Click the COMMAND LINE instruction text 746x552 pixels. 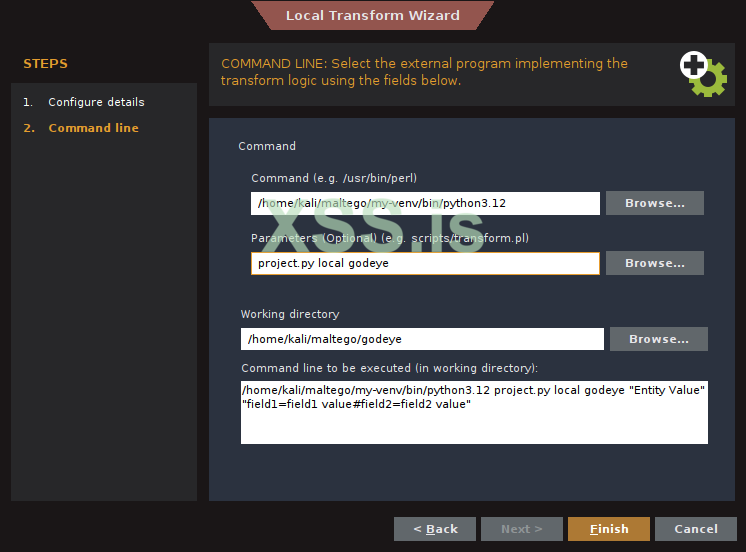coord(424,72)
